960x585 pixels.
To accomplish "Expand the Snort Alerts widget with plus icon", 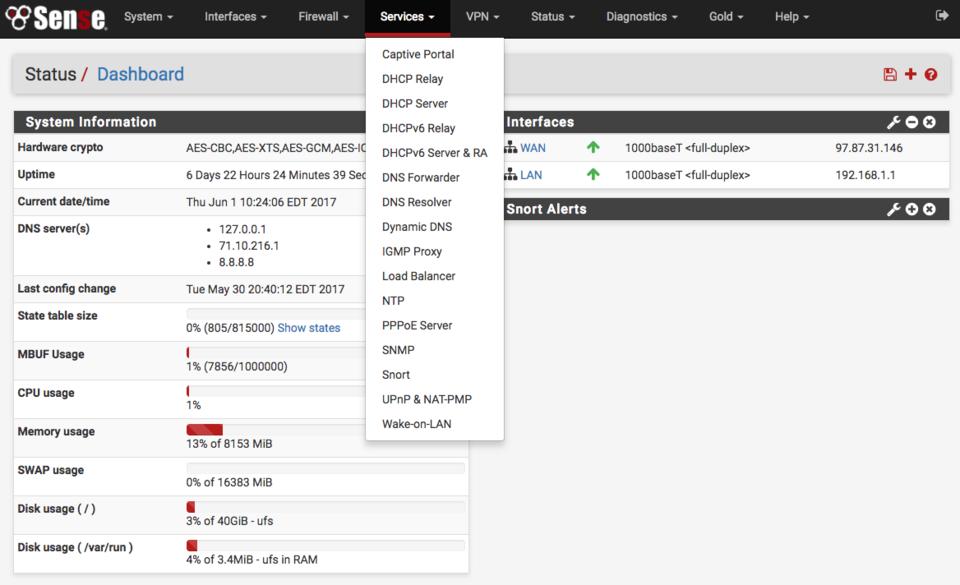I will tap(911, 209).
